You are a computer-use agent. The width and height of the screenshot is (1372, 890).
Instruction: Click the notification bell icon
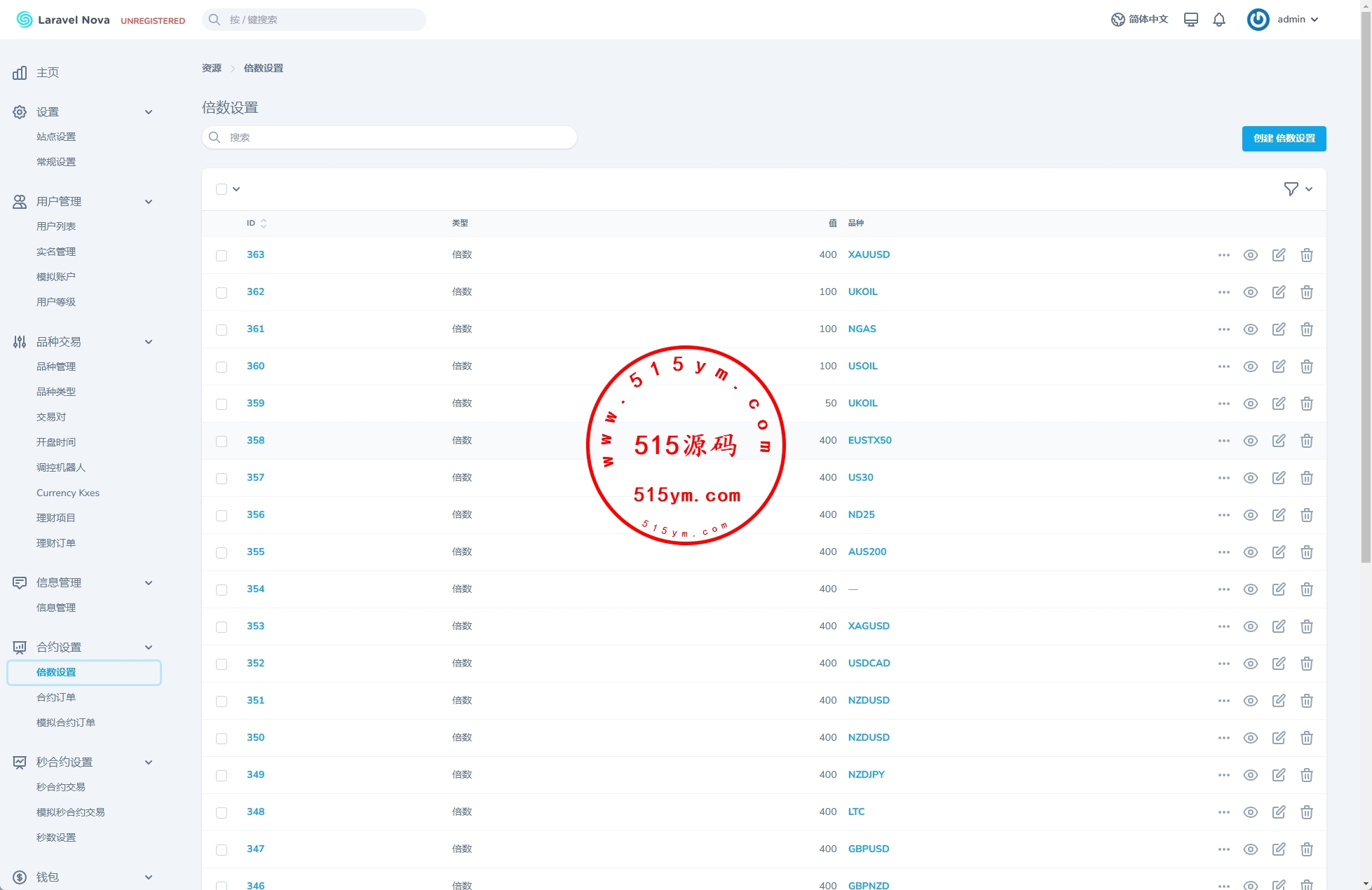(x=1219, y=20)
